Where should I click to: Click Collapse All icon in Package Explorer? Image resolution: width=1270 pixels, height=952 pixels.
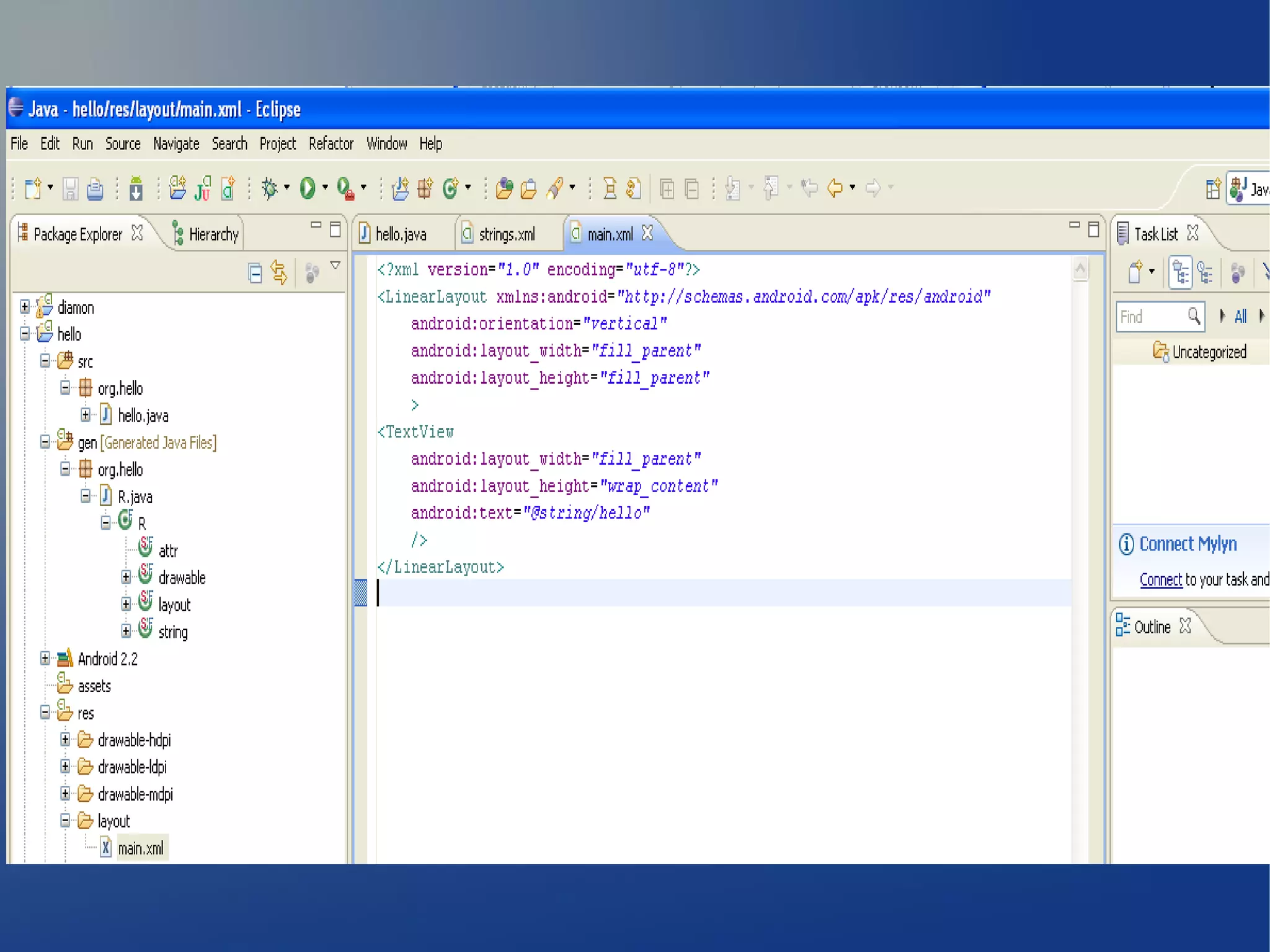255,273
